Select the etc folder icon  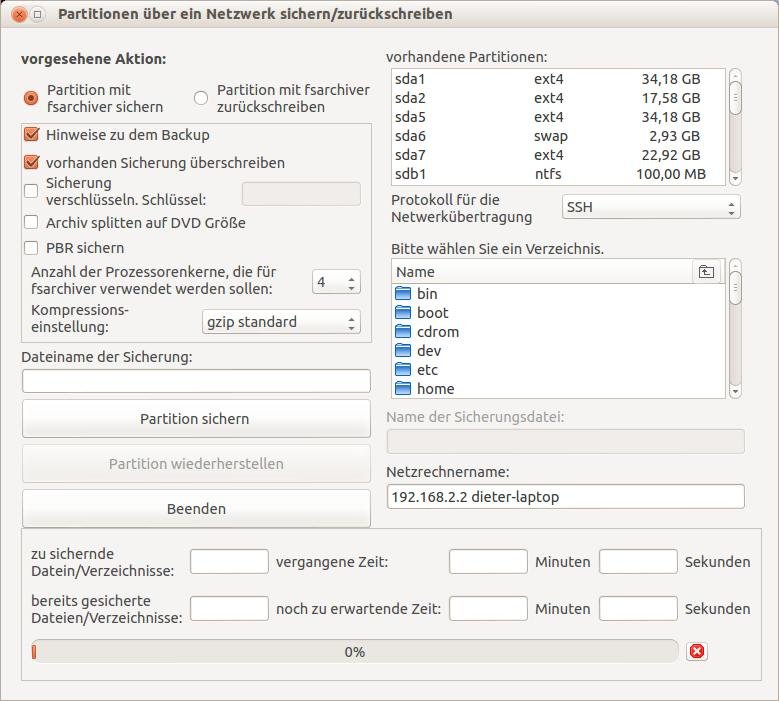[403, 370]
